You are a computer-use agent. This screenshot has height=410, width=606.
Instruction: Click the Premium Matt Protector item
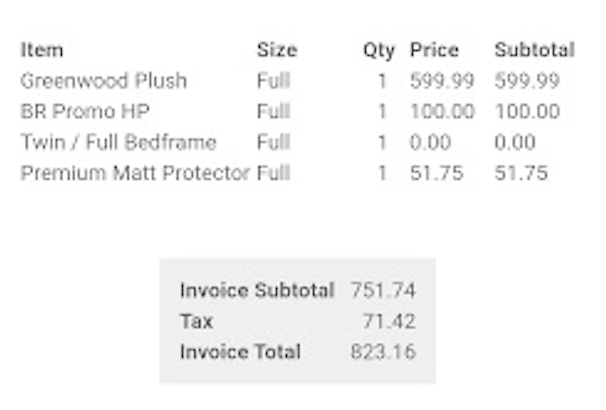pyautogui.click(x=135, y=173)
